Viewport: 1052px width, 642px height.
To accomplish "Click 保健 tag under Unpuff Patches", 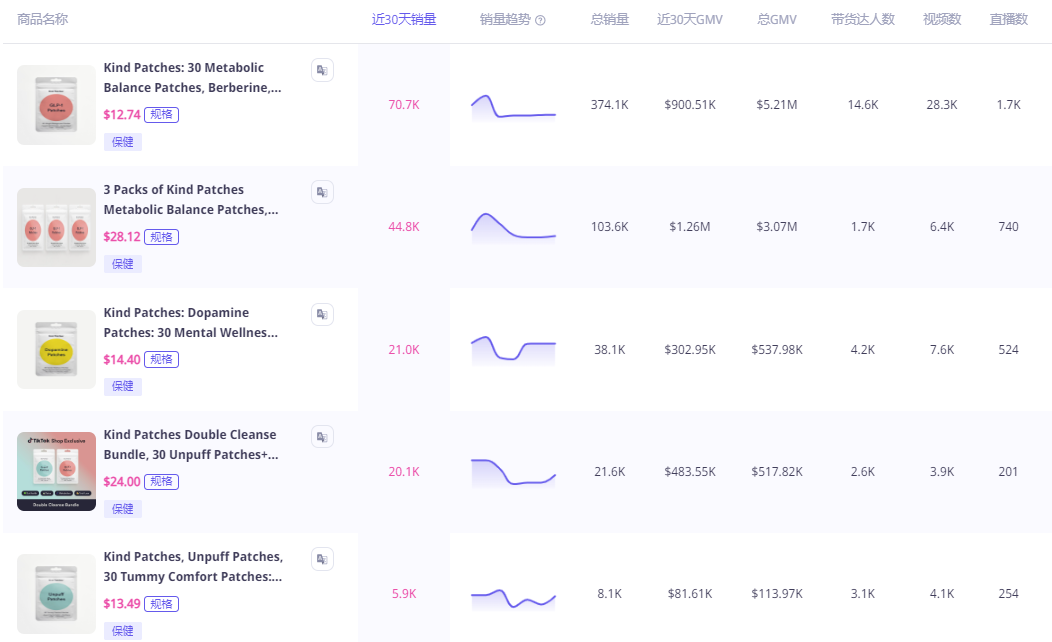I will coord(123,631).
